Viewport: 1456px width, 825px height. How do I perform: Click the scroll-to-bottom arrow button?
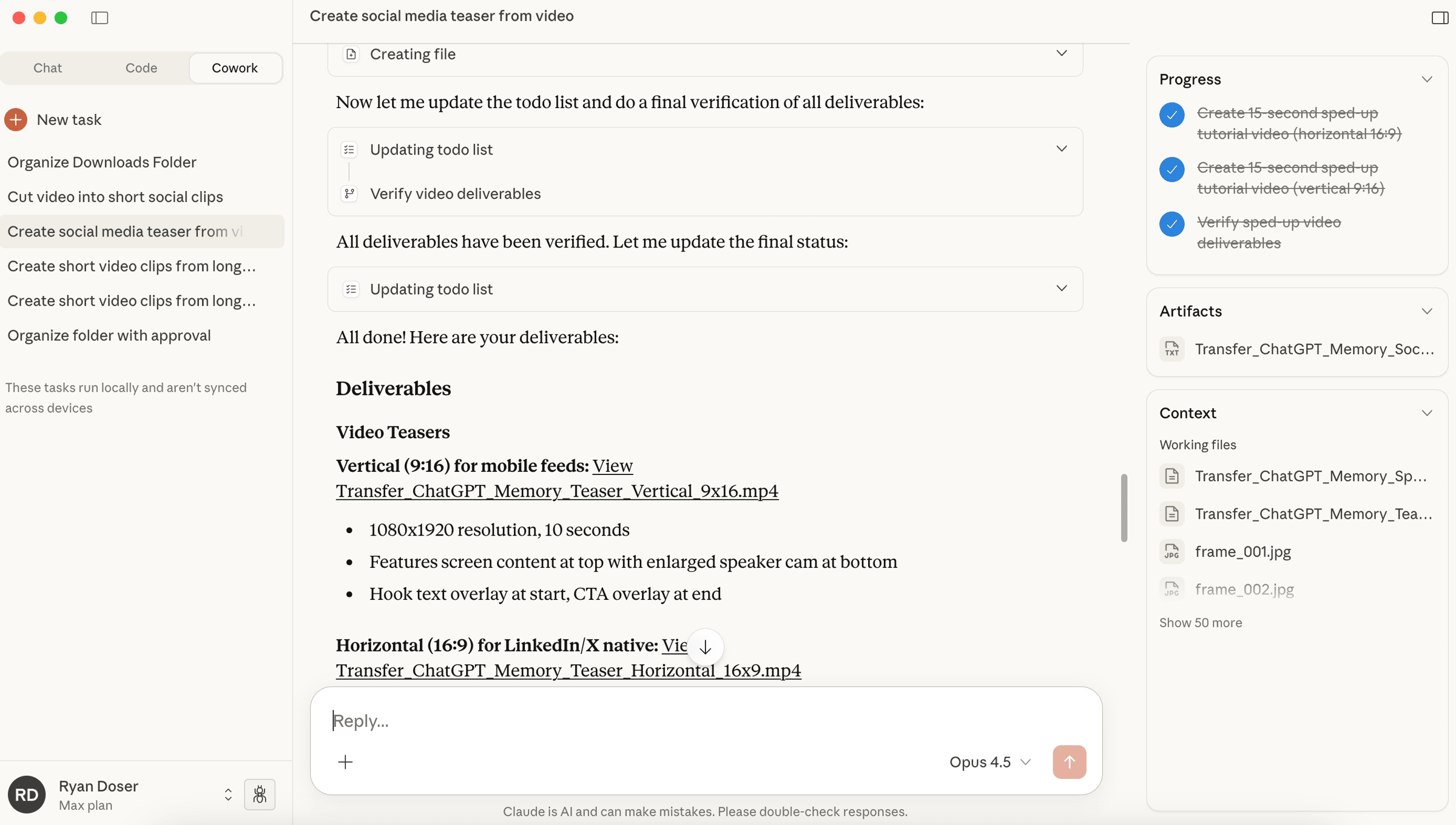(705, 647)
